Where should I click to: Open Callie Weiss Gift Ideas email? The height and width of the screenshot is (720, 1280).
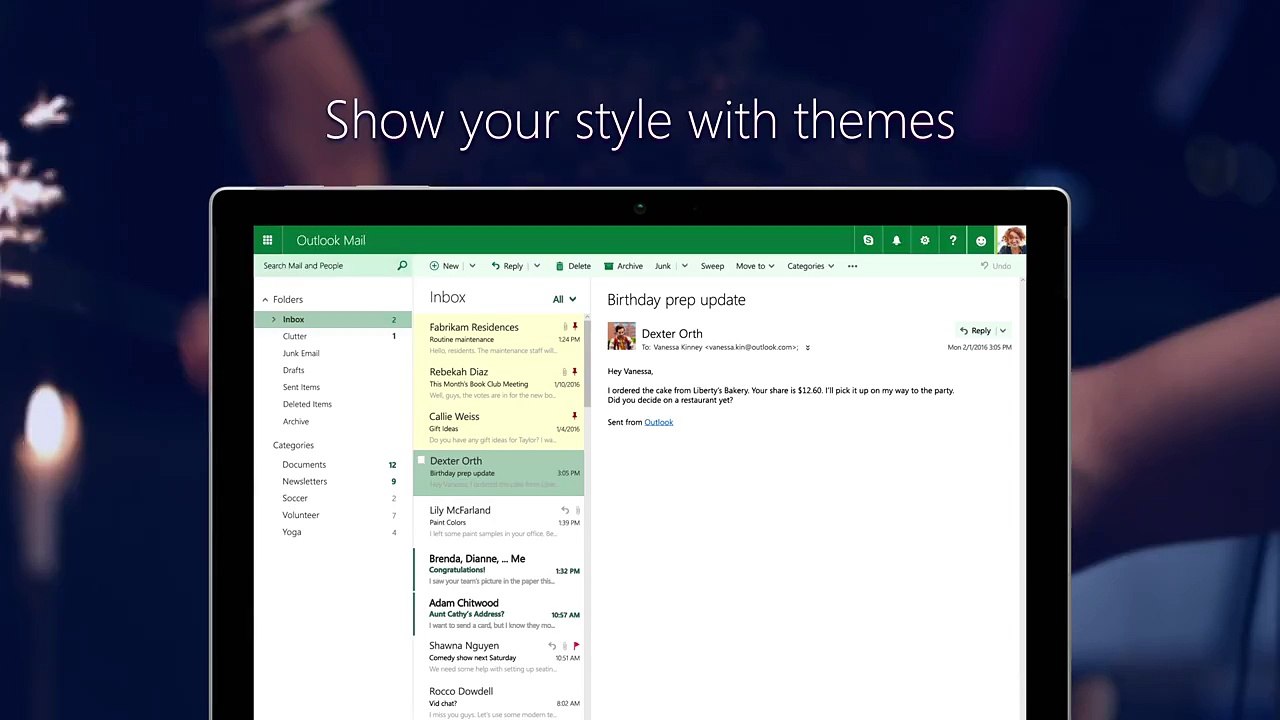499,428
